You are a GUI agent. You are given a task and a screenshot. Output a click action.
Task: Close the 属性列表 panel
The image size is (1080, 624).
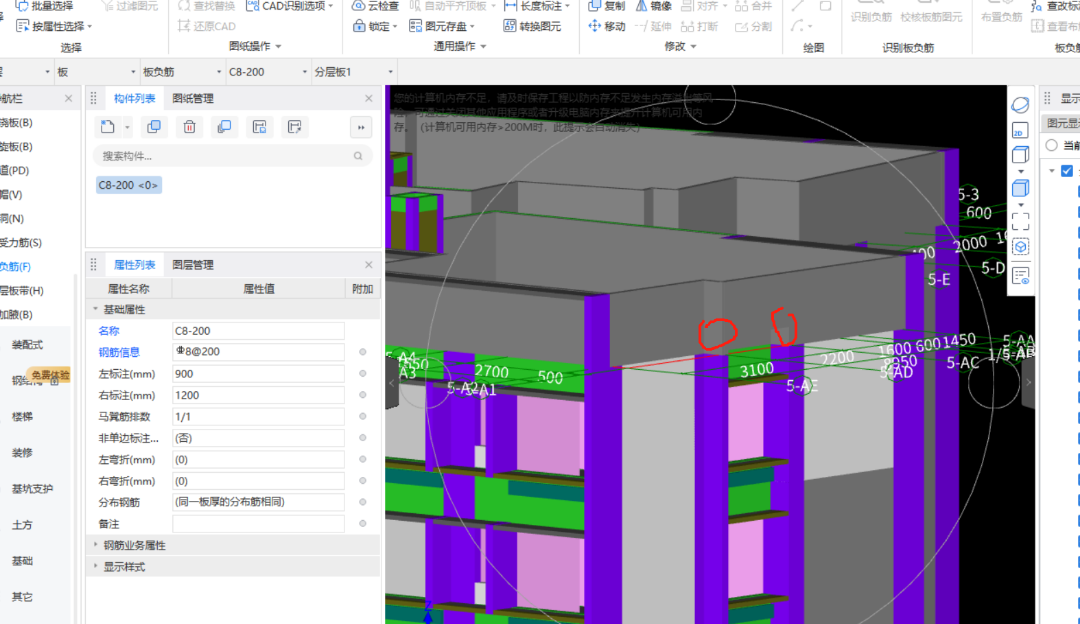[368, 264]
